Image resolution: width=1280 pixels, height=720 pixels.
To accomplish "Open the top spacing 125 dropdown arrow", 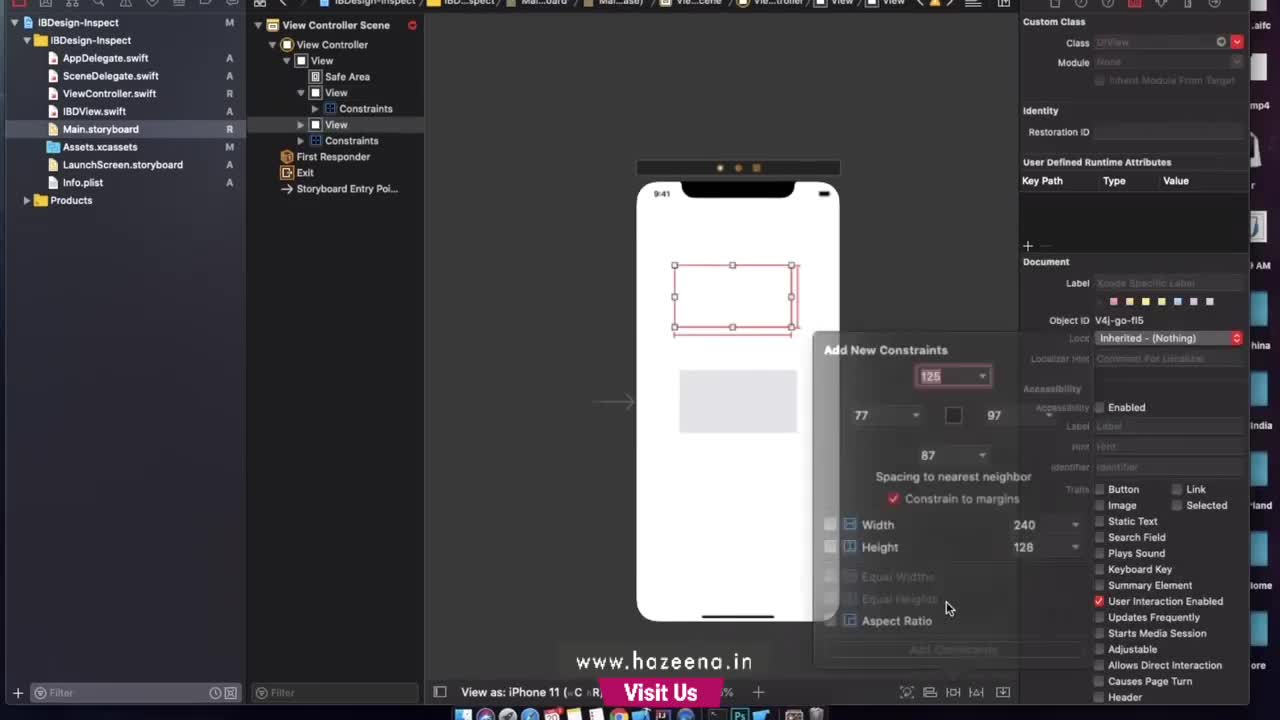I will click(x=982, y=377).
